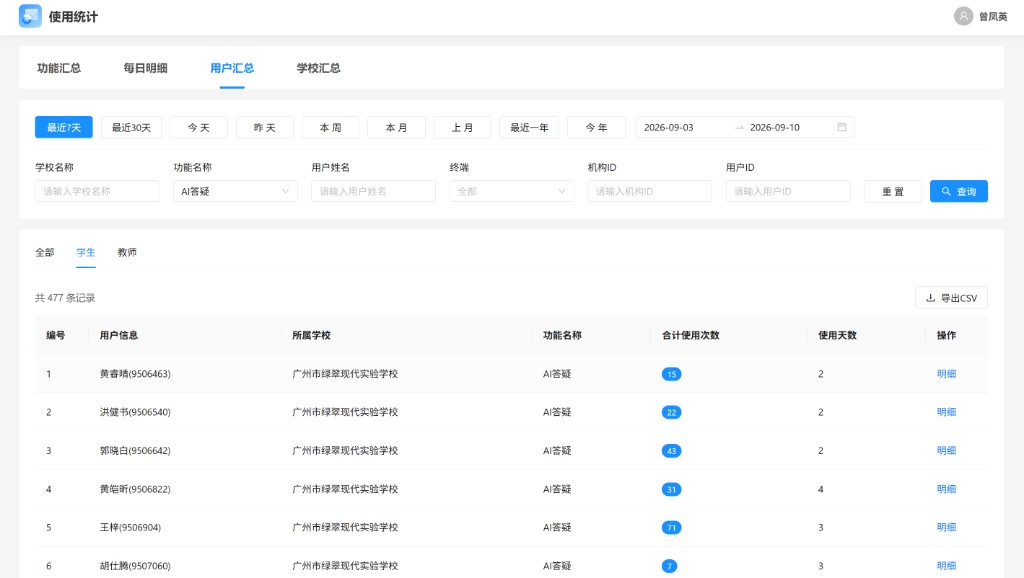Pick the 最近一年 range button
The image size is (1024, 578).
click(530, 127)
